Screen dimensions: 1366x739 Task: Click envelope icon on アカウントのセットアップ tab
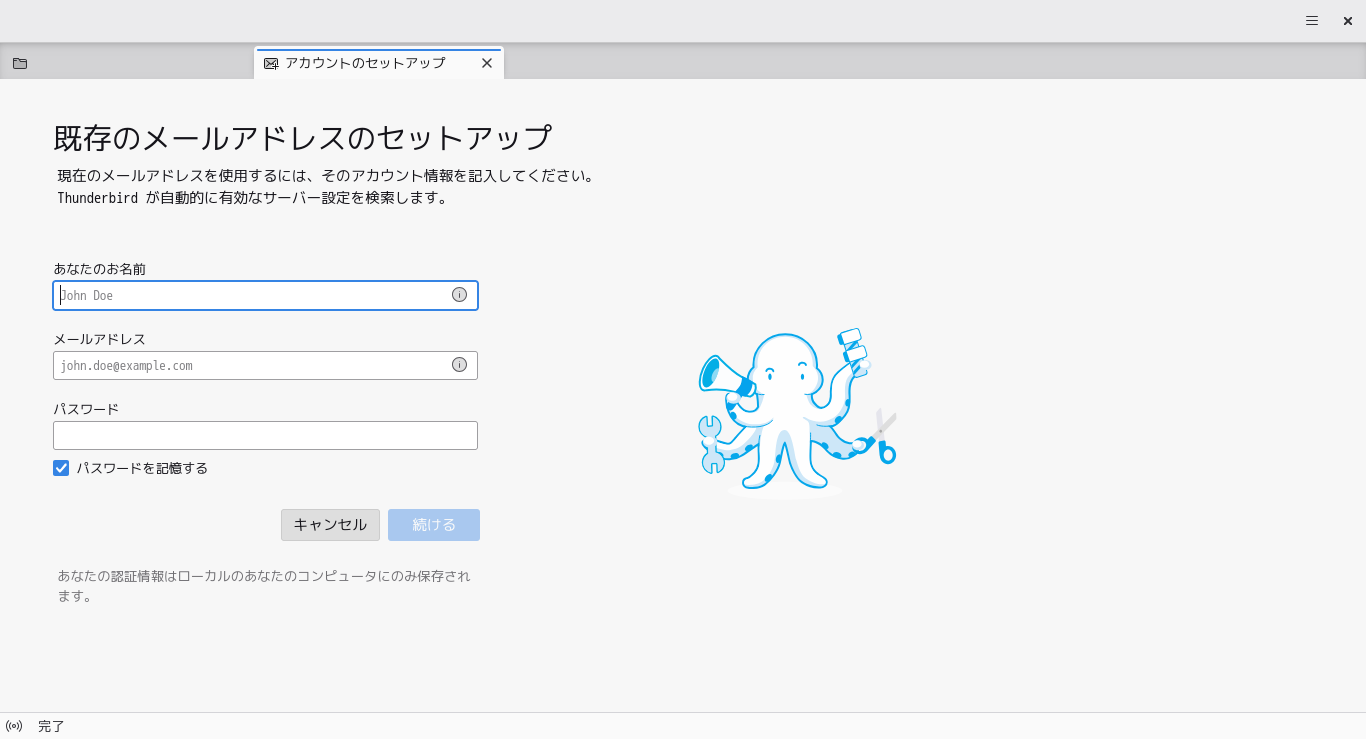pos(271,63)
